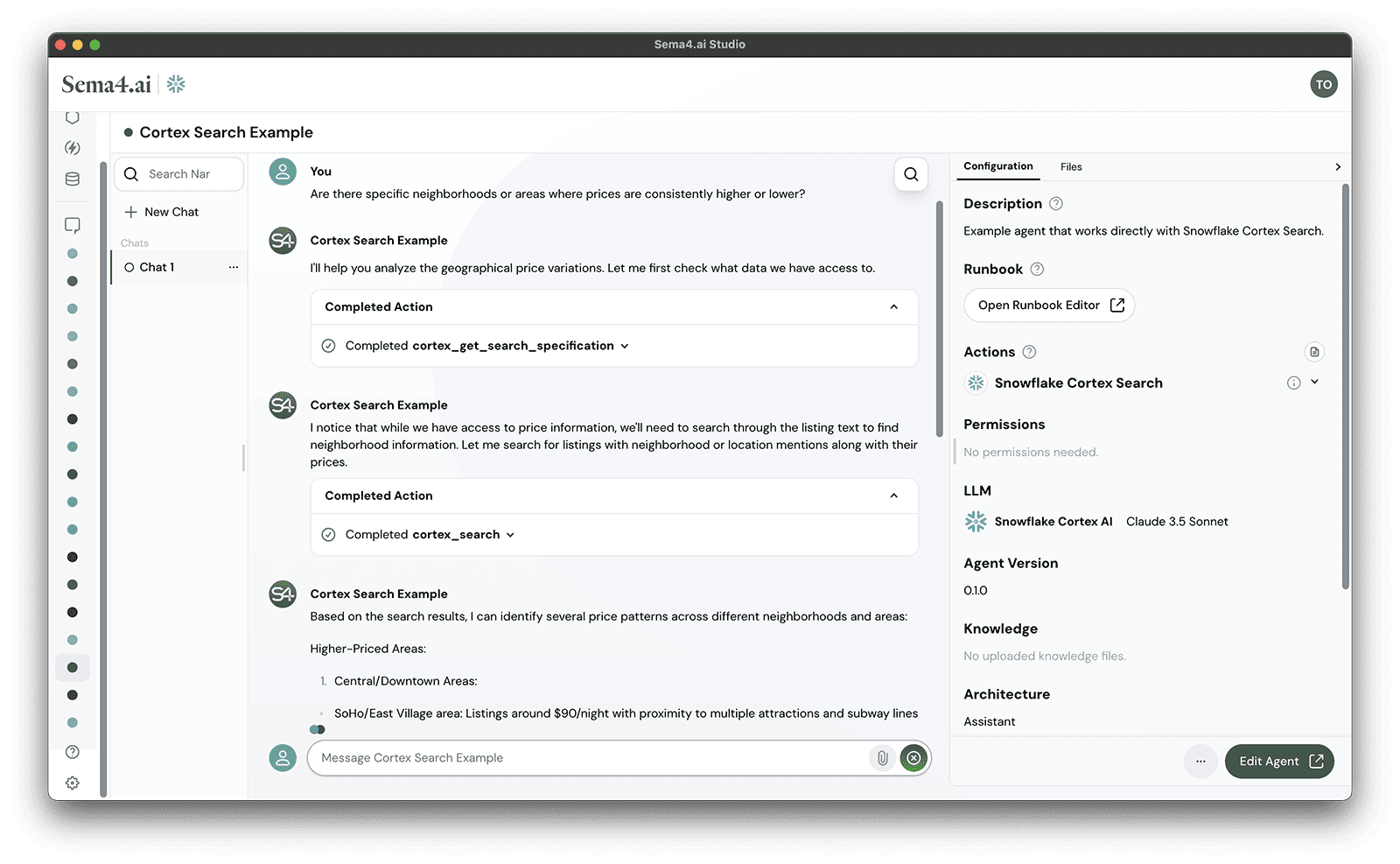This screenshot has width=1400, height=864.
Task: Expand the cortex_search result details
Action: (x=510, y=534)
